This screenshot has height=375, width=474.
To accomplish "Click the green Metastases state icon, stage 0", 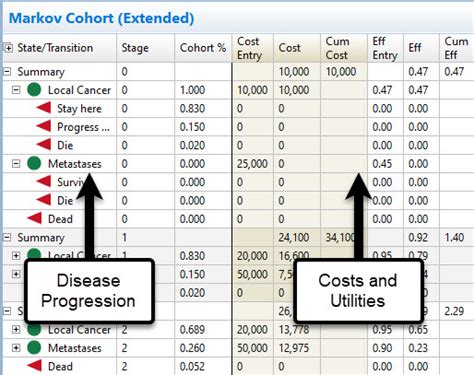I will (34, 163).
